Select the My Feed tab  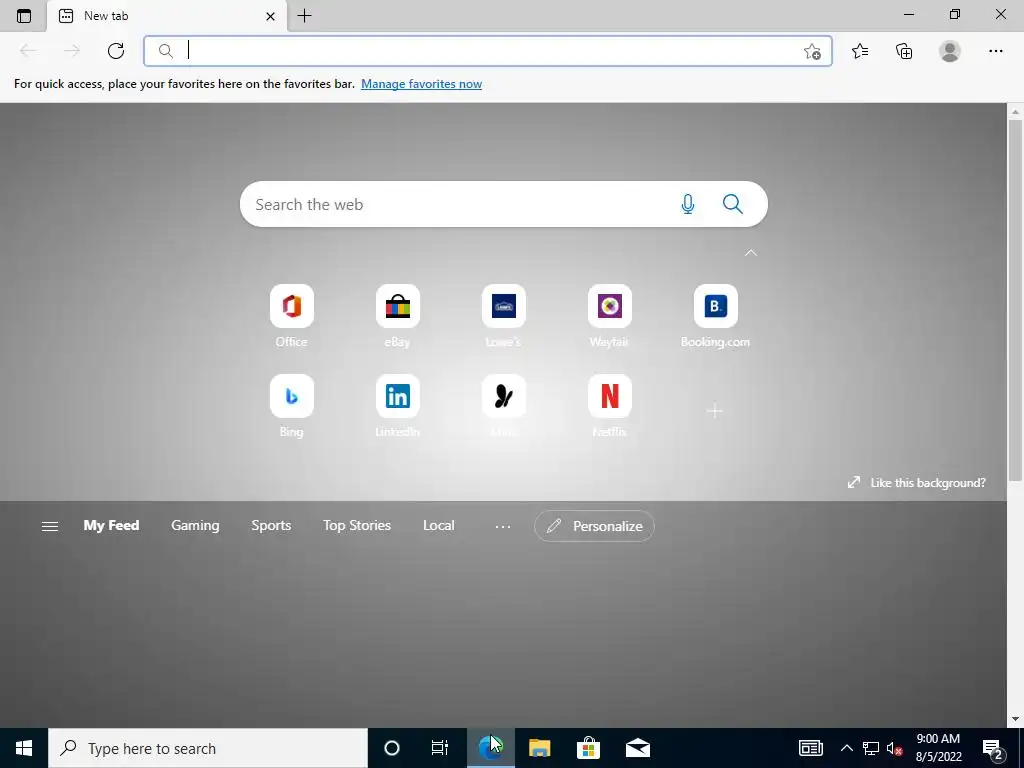111,526
